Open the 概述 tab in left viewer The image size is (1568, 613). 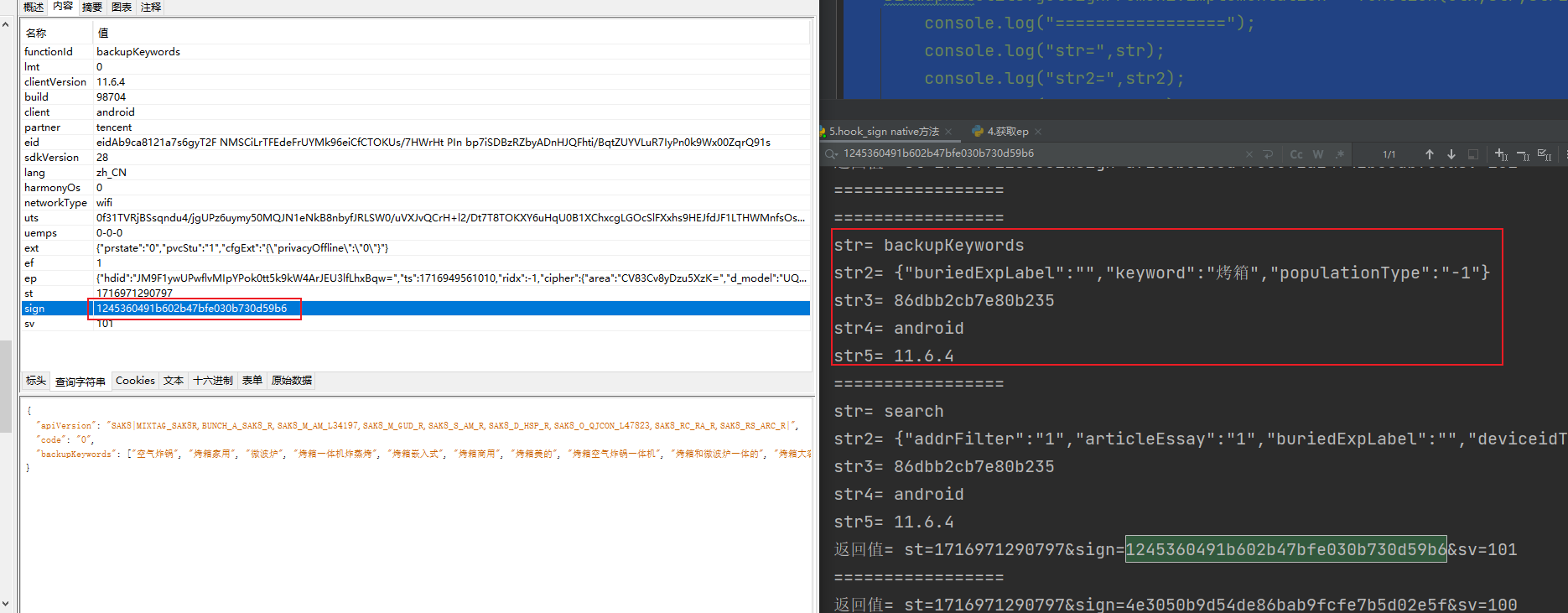pyautogui.click(x=34, y=7)
